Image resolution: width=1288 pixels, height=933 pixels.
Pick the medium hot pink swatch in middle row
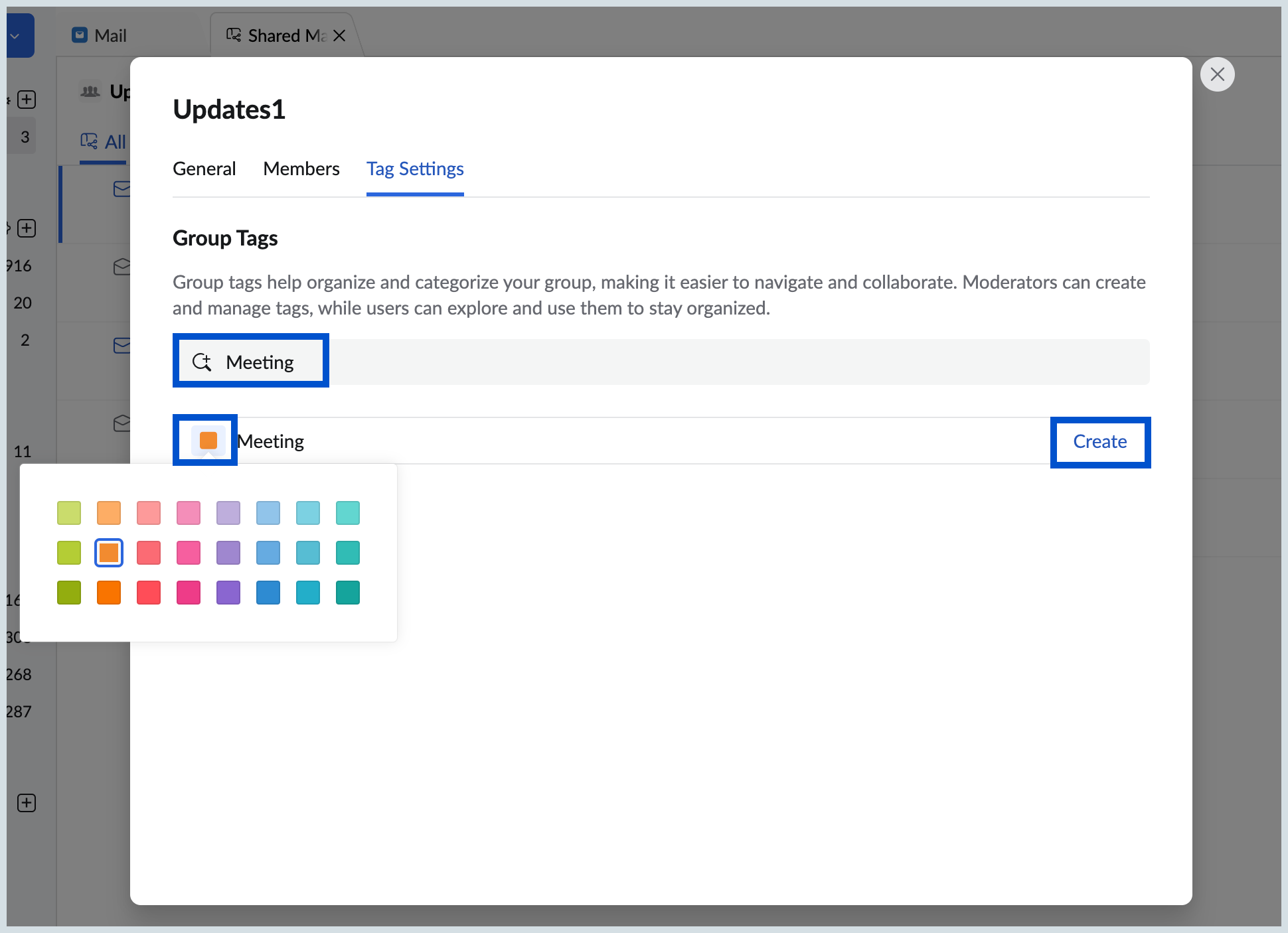pyautogui.click(x=189, y=553)
